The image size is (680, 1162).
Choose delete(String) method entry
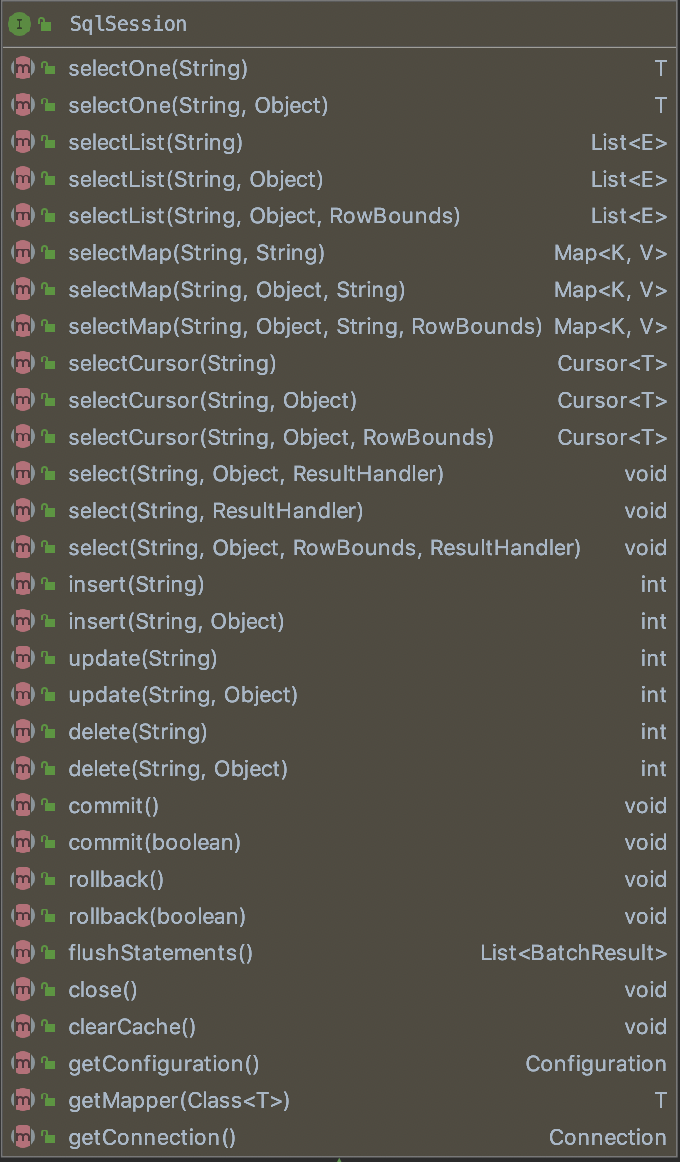(138, 732)
